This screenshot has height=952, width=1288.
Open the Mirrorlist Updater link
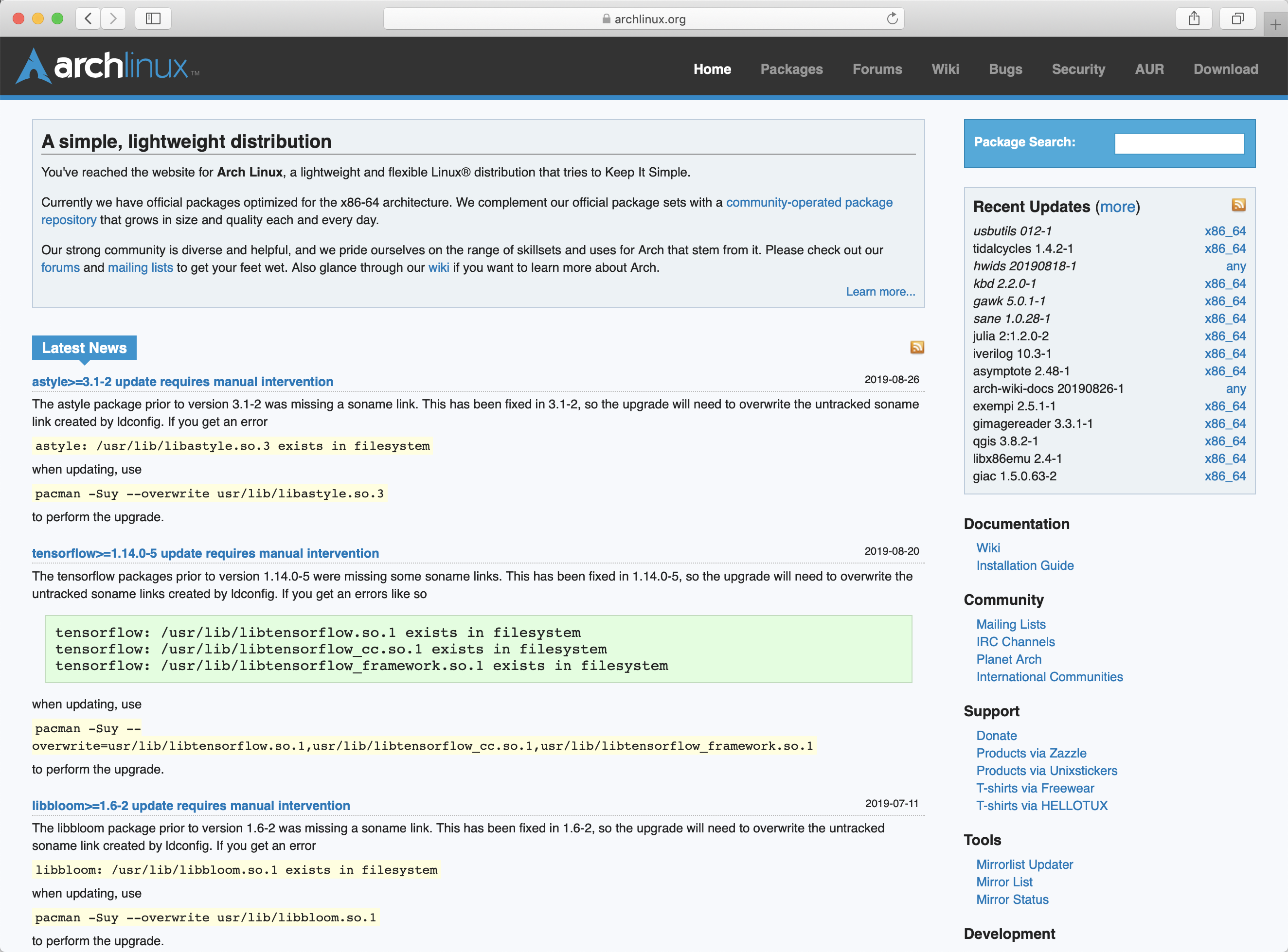click(1024, 864)
